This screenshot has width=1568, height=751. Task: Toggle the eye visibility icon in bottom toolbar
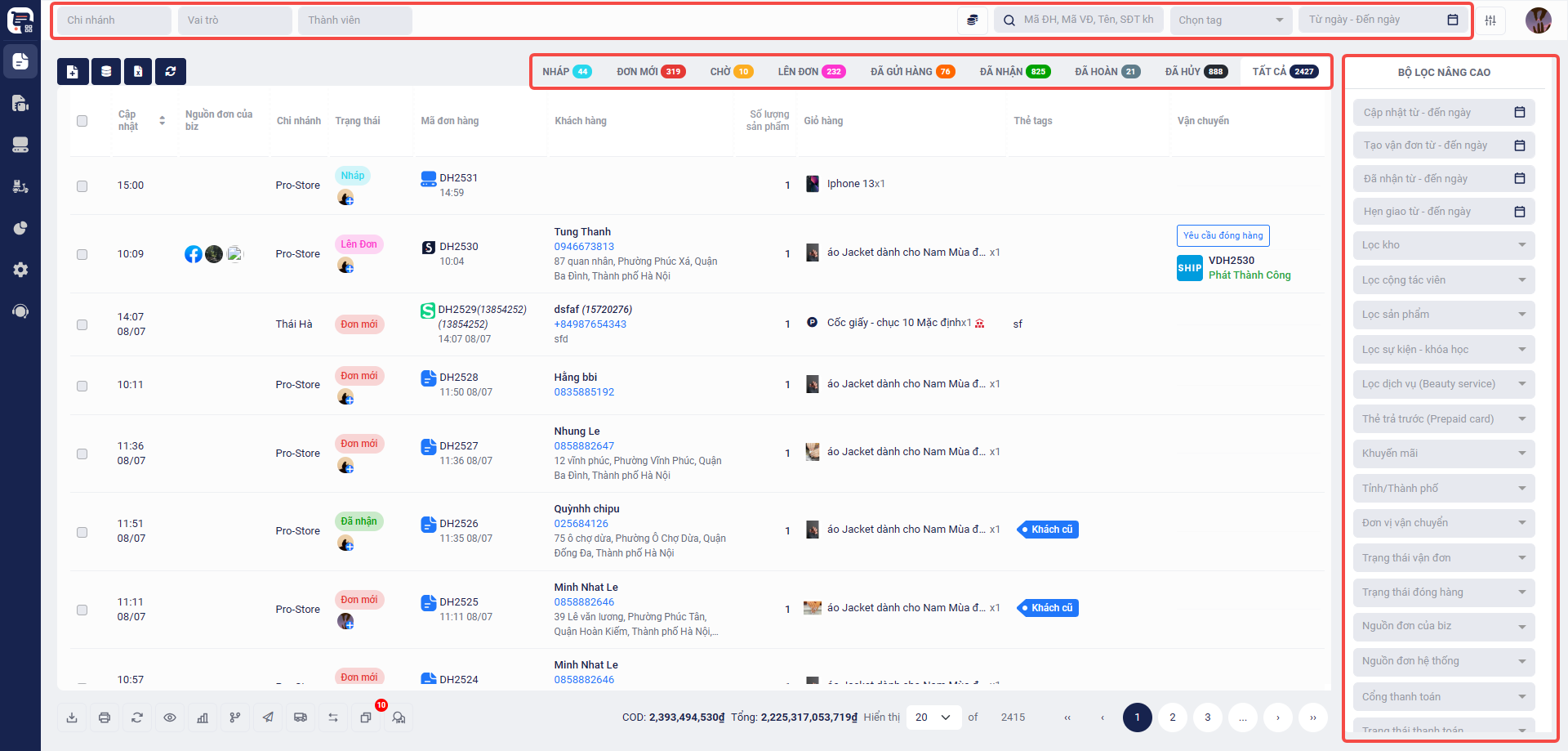170,717
